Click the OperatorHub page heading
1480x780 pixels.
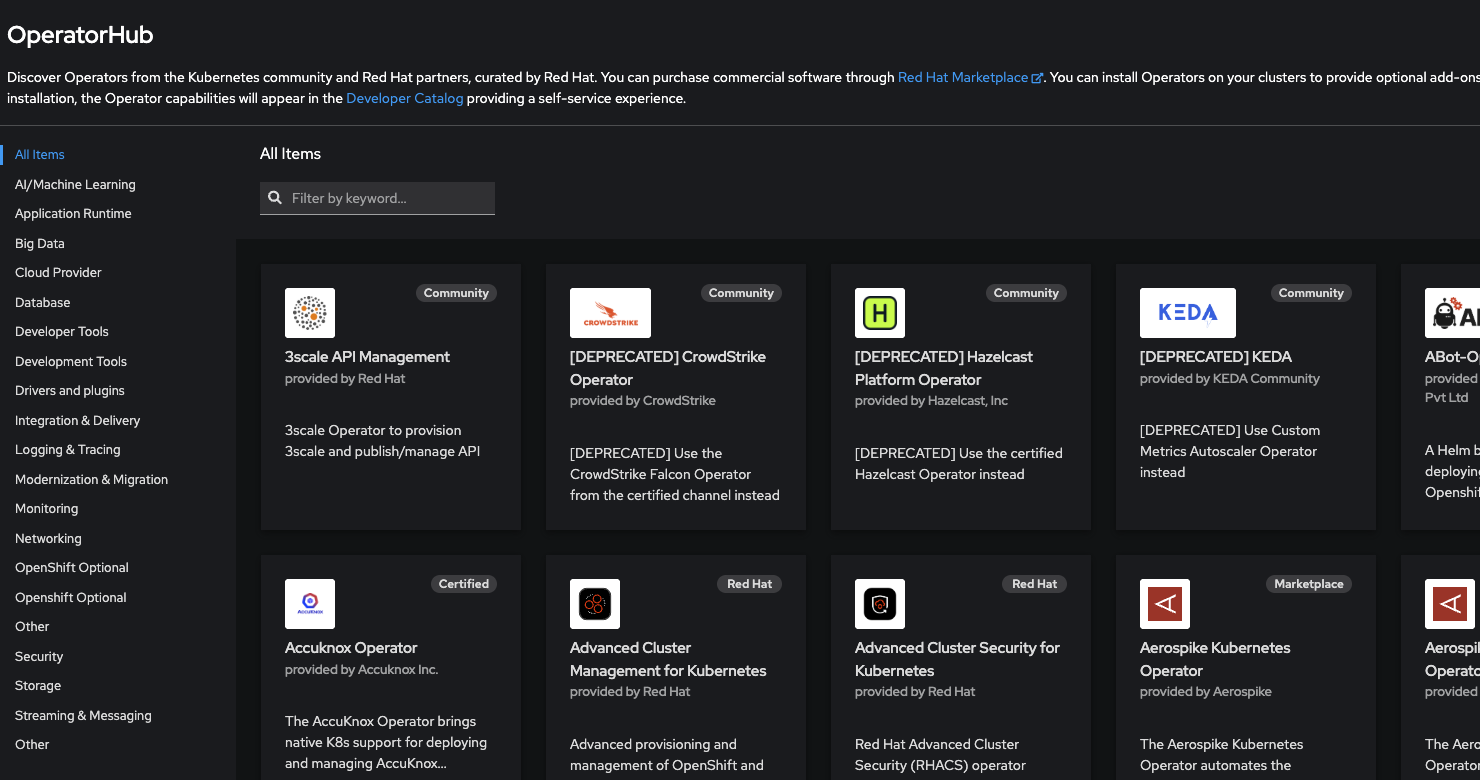tap(80, 35)
